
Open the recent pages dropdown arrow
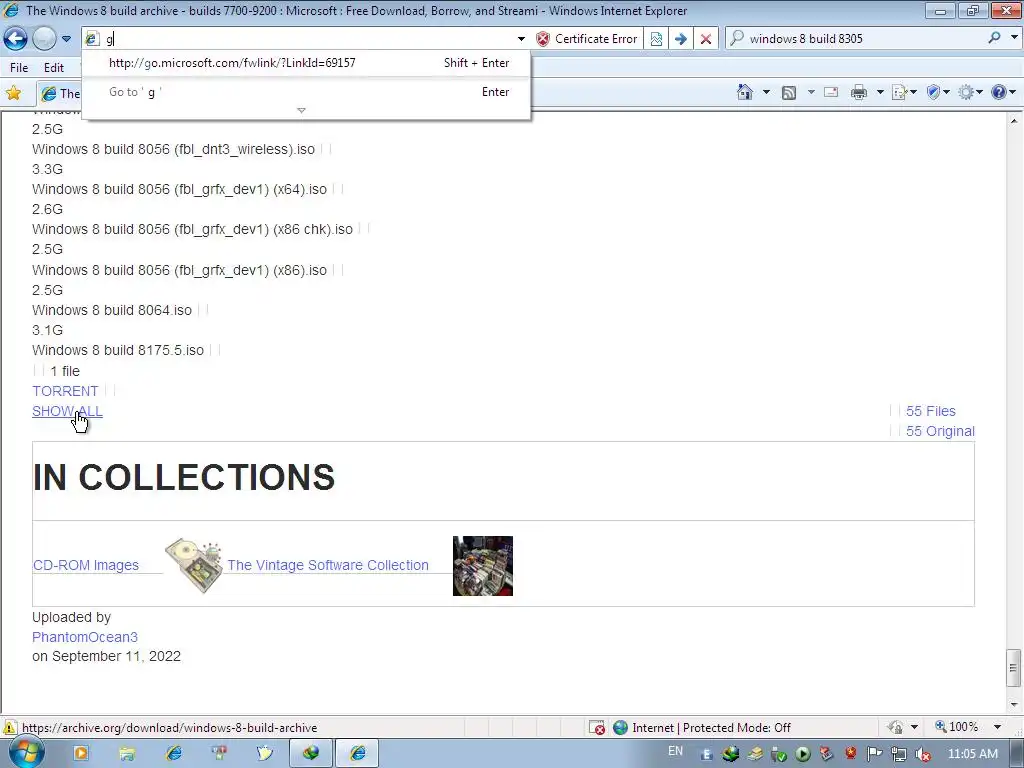[x=66, y=39]
